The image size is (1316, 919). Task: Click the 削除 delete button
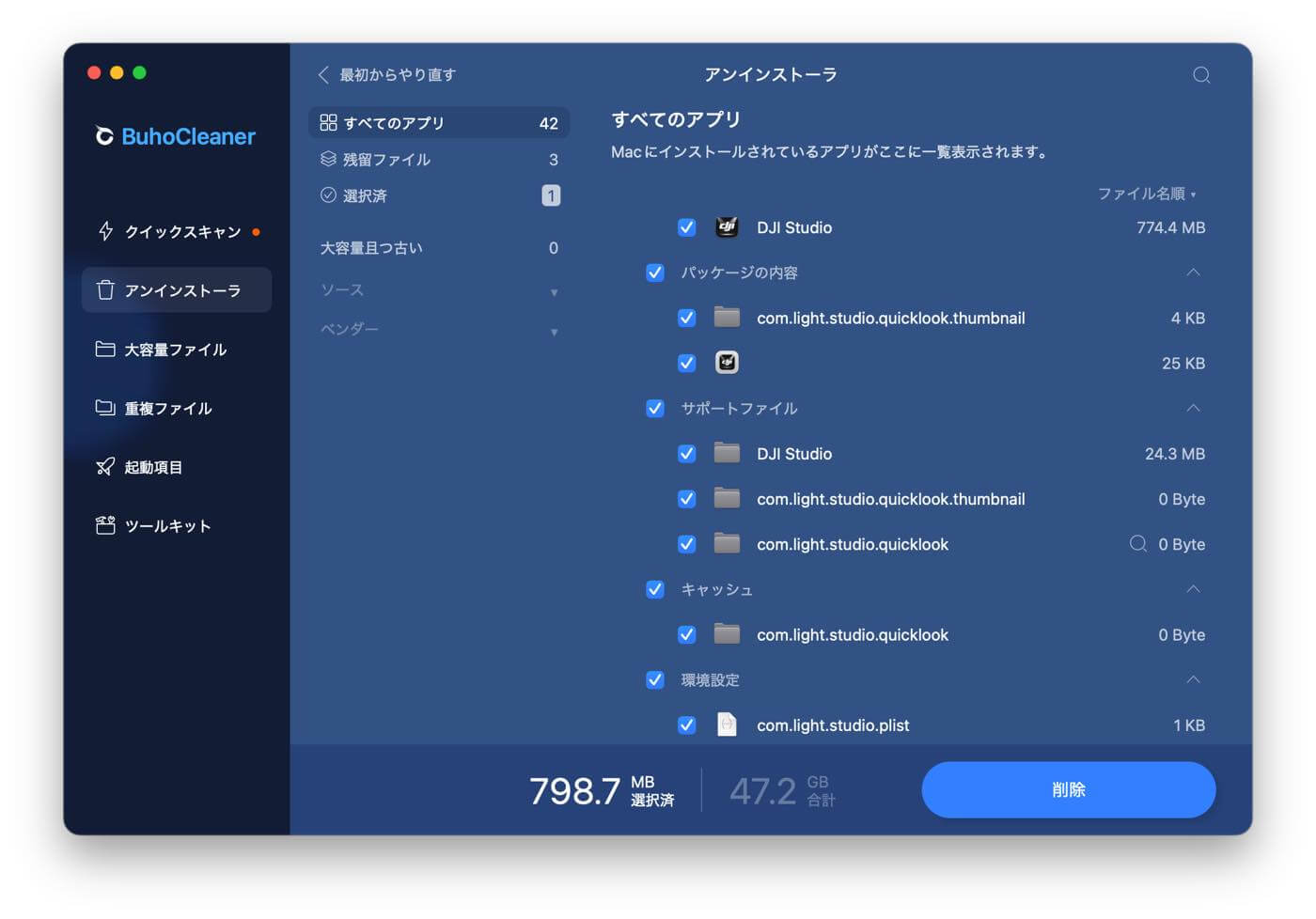[x=1068, y=789]
